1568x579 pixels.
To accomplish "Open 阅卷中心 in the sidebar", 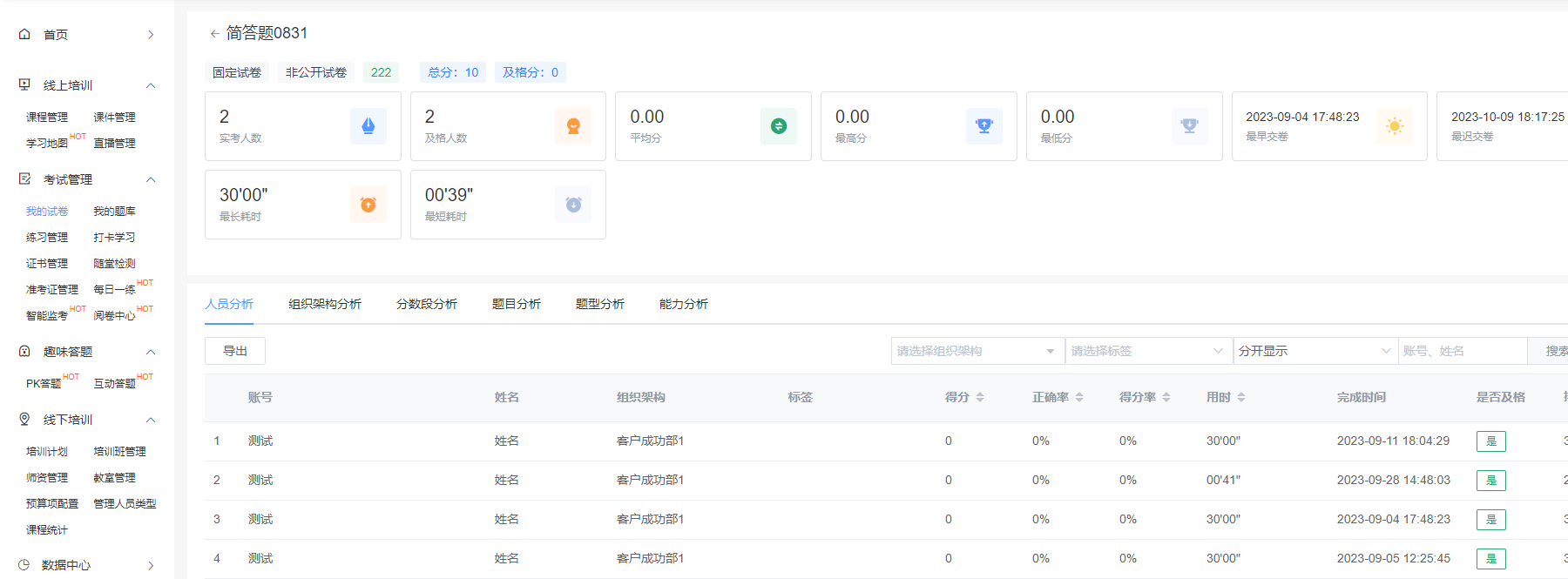I will coord(114,315).
